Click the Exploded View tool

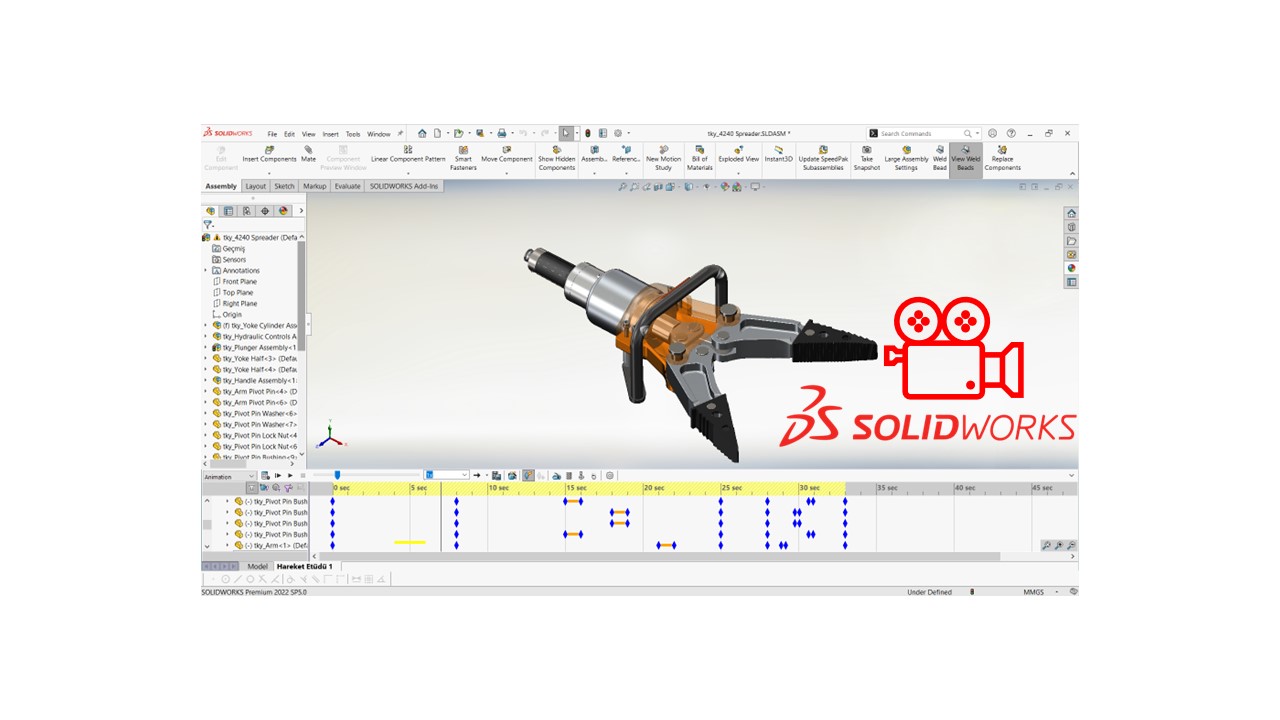(x=738, y=154)
